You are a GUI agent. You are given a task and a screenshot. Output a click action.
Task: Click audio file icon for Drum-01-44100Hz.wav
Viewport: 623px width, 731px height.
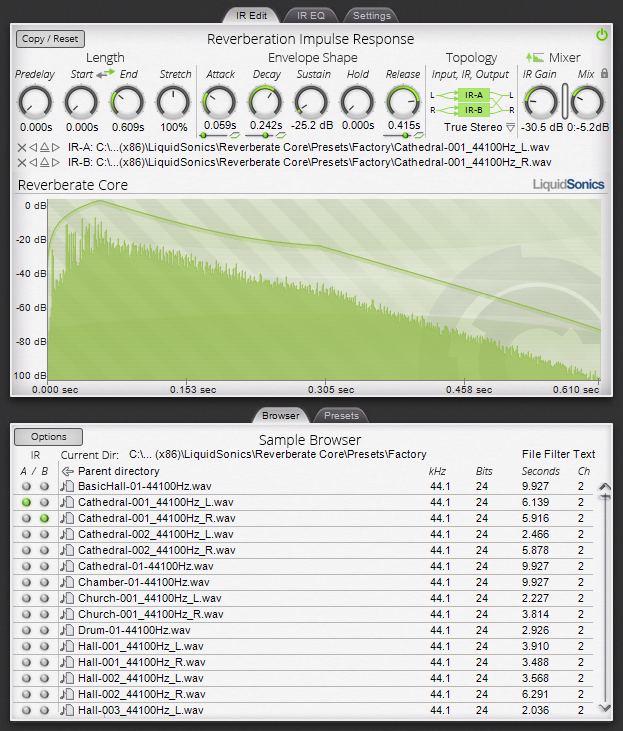67,630
